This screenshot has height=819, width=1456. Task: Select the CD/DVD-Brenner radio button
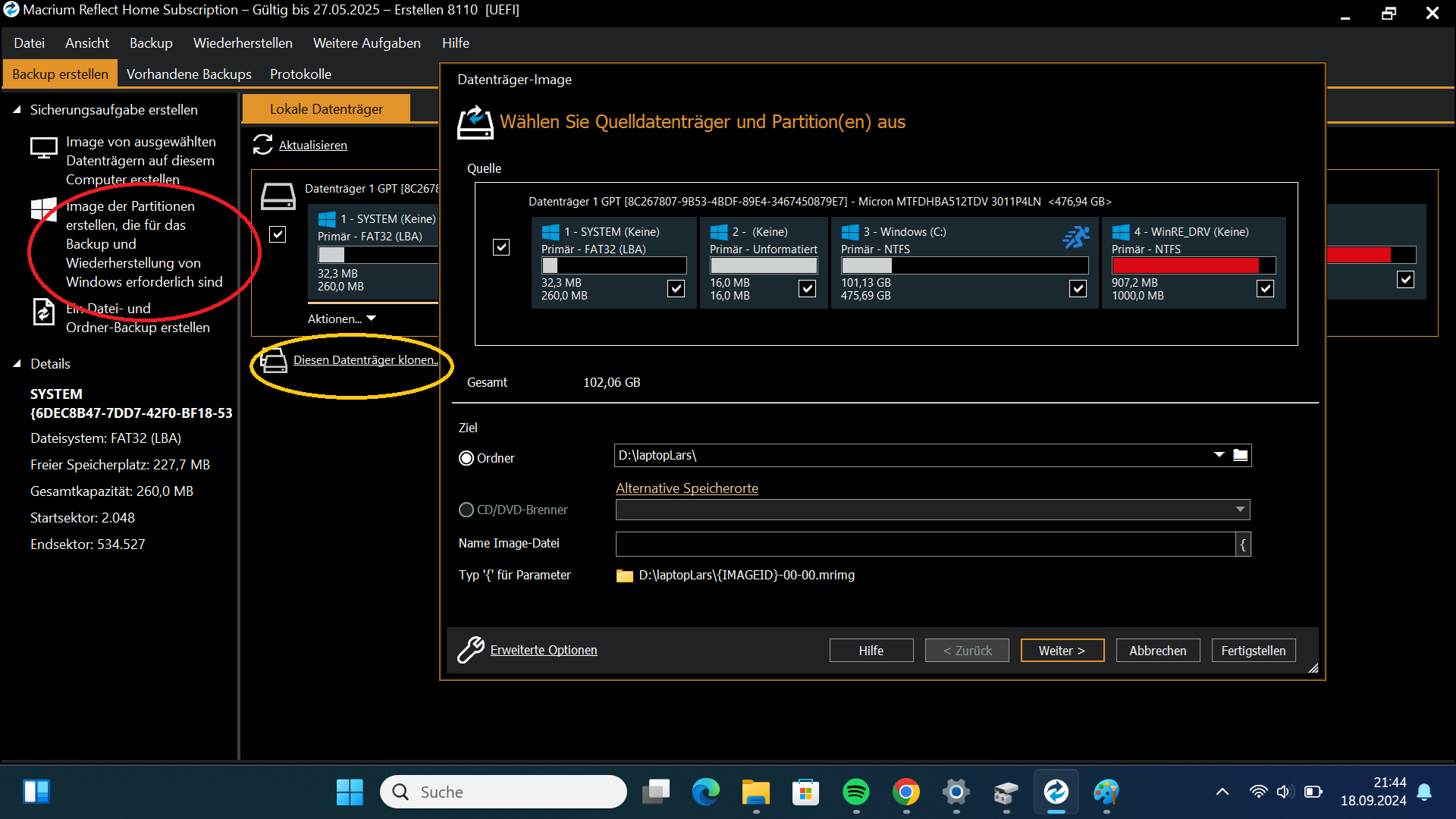(466, 510)
